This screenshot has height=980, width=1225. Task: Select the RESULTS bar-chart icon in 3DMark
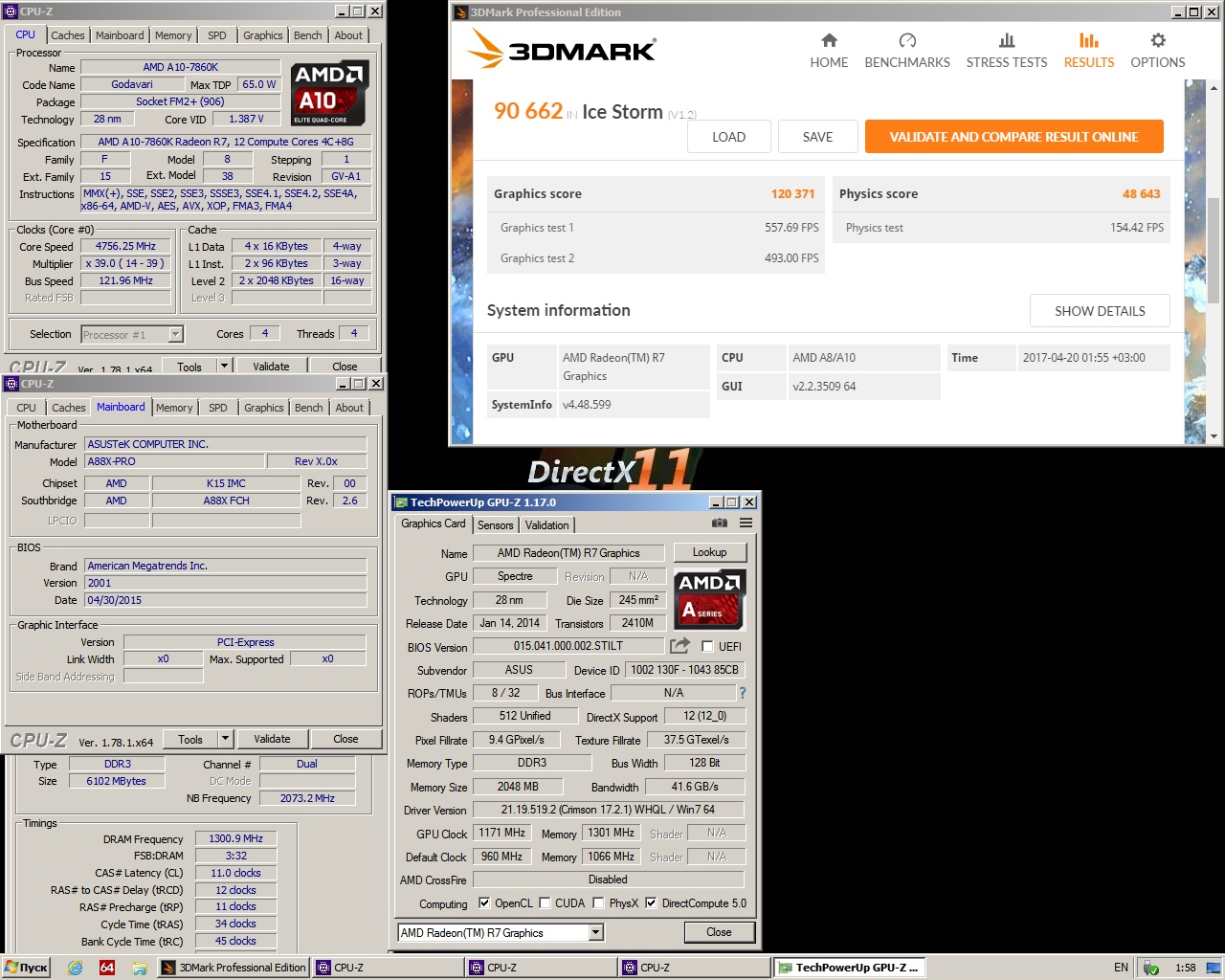click(1089, 40)
